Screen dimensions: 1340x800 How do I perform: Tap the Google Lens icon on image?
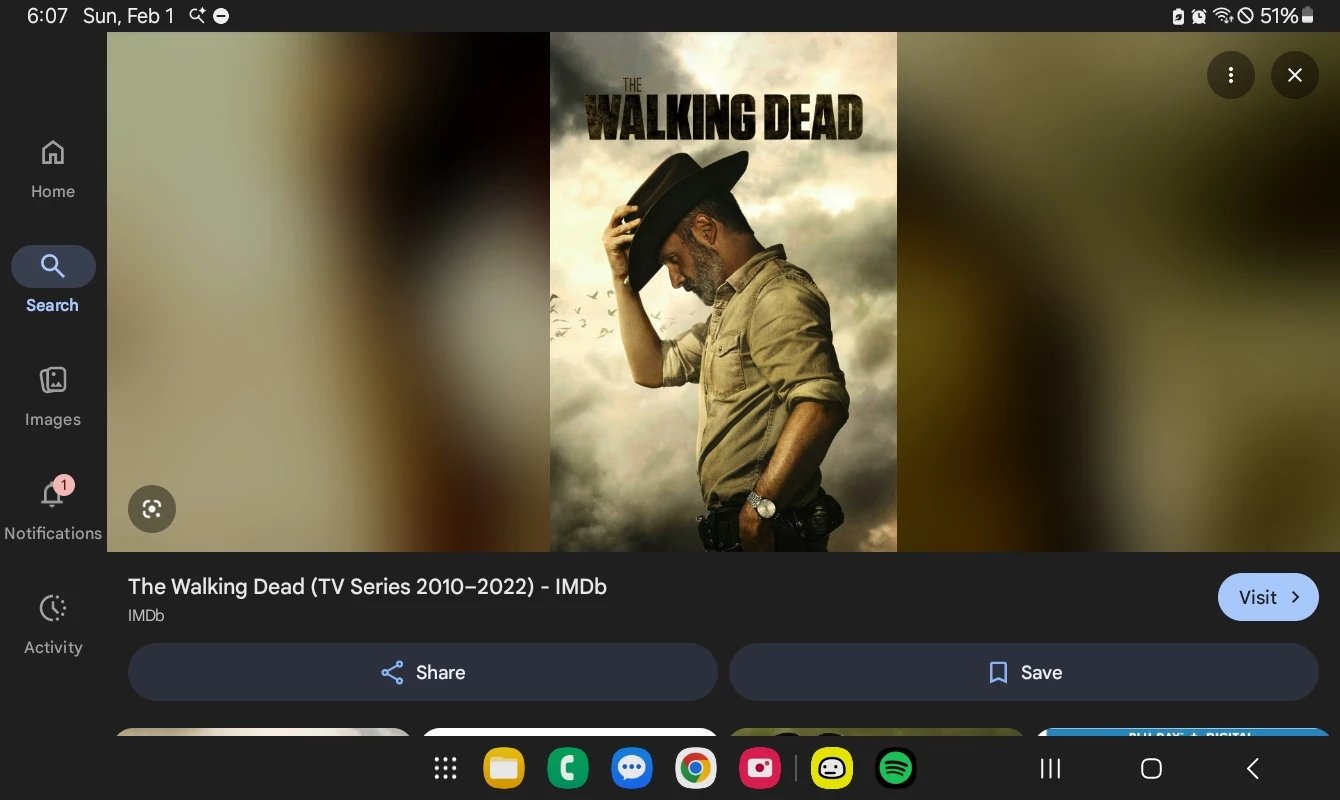(152, 509)
